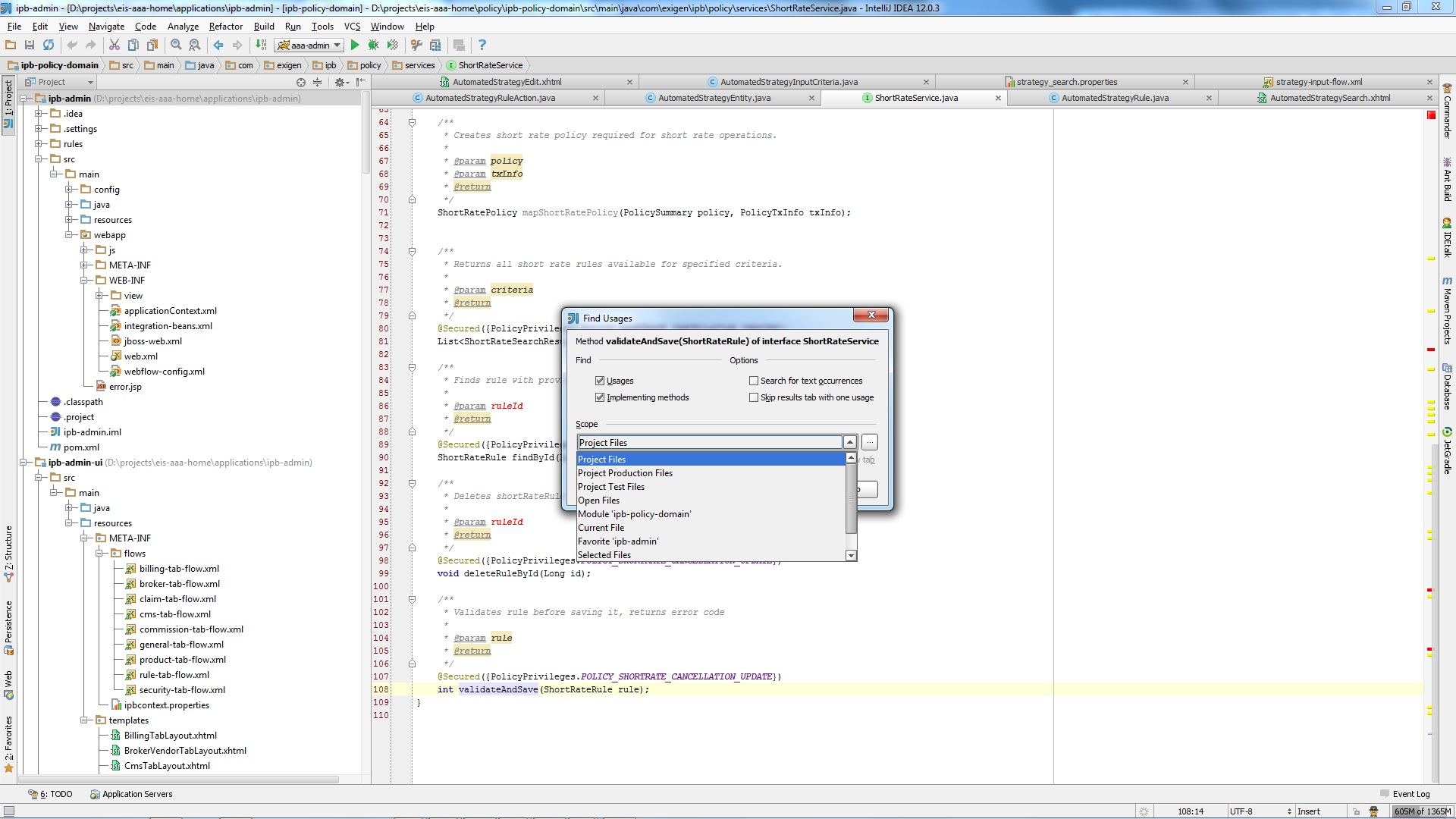Choose Current File scope option

[x=711, y=528]
